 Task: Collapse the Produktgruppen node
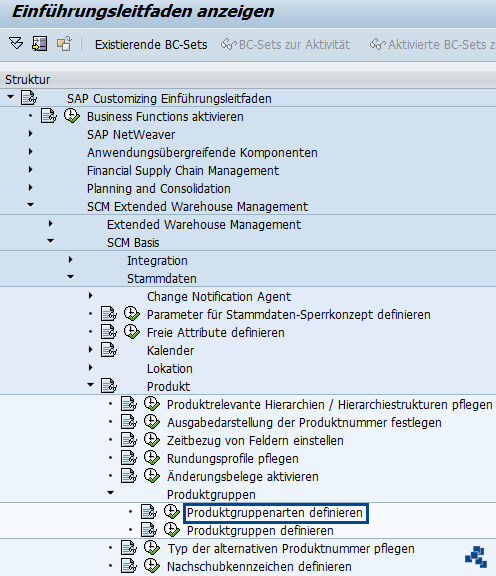111,493
